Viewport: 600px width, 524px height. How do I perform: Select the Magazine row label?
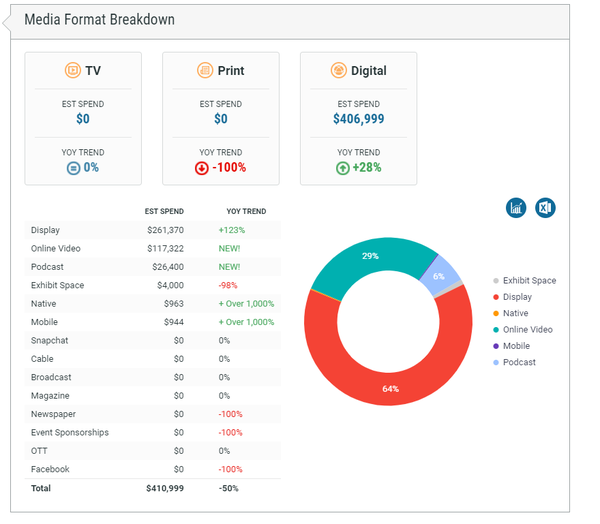click(50, 395)
